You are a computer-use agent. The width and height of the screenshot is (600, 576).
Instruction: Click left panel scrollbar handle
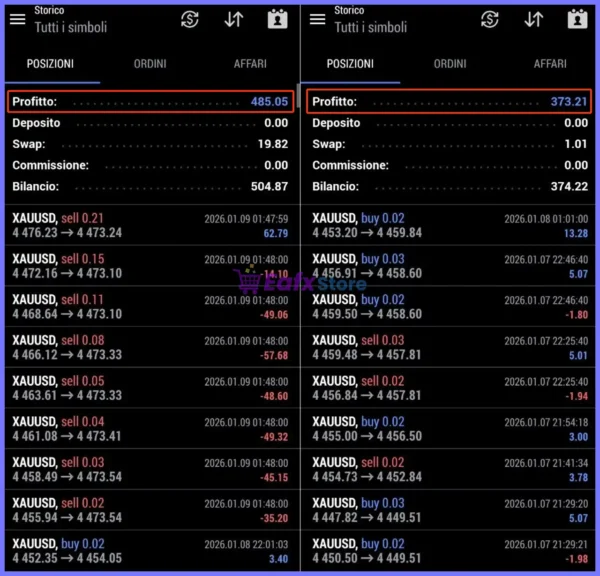[298, 96]
